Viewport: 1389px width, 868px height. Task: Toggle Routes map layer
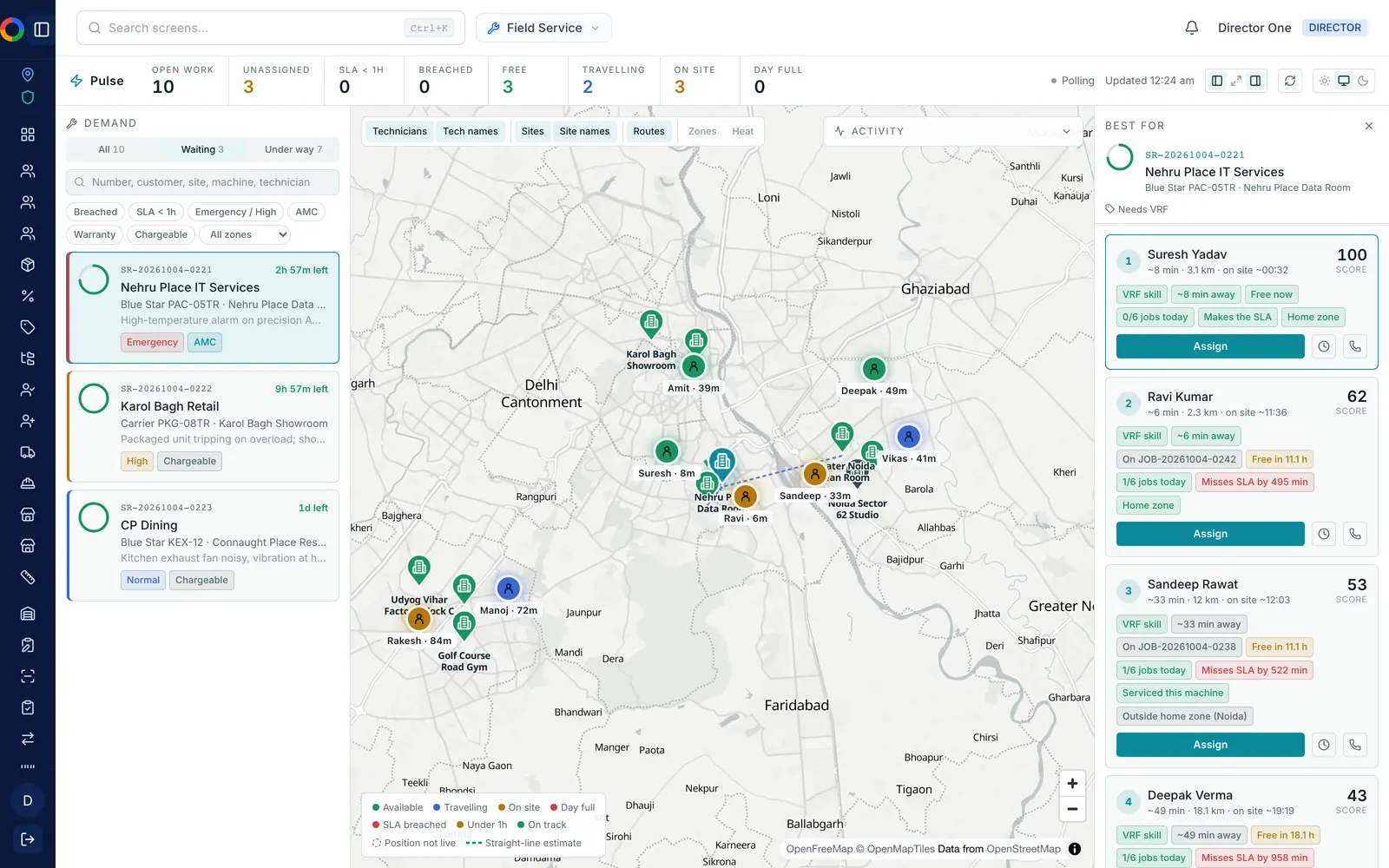click(648, 131)
